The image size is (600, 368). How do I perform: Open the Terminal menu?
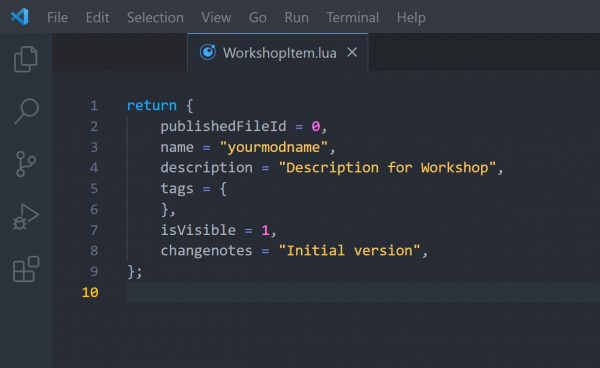point(352,18)
